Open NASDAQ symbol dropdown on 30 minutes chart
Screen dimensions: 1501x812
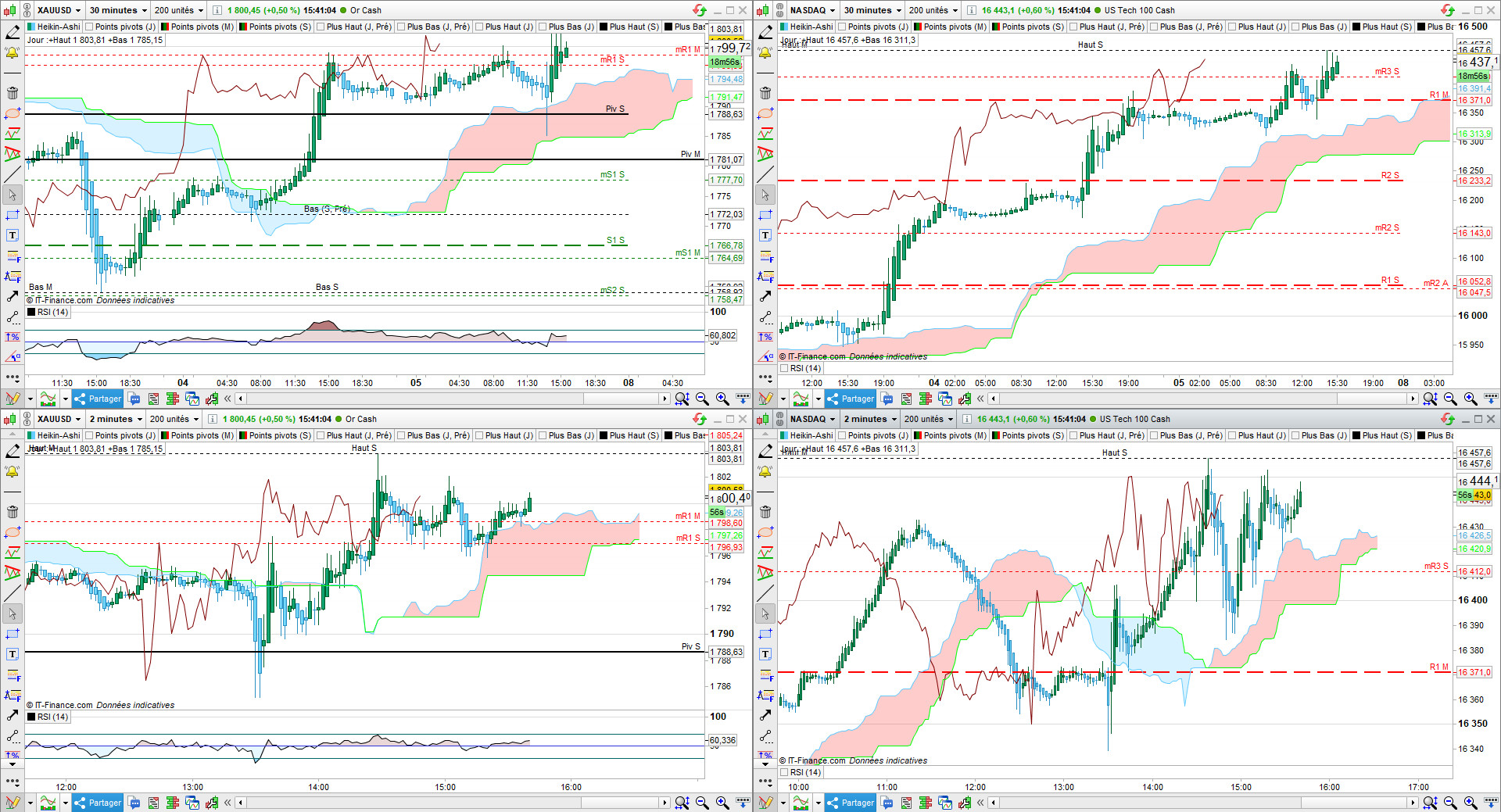coord(812,10)
